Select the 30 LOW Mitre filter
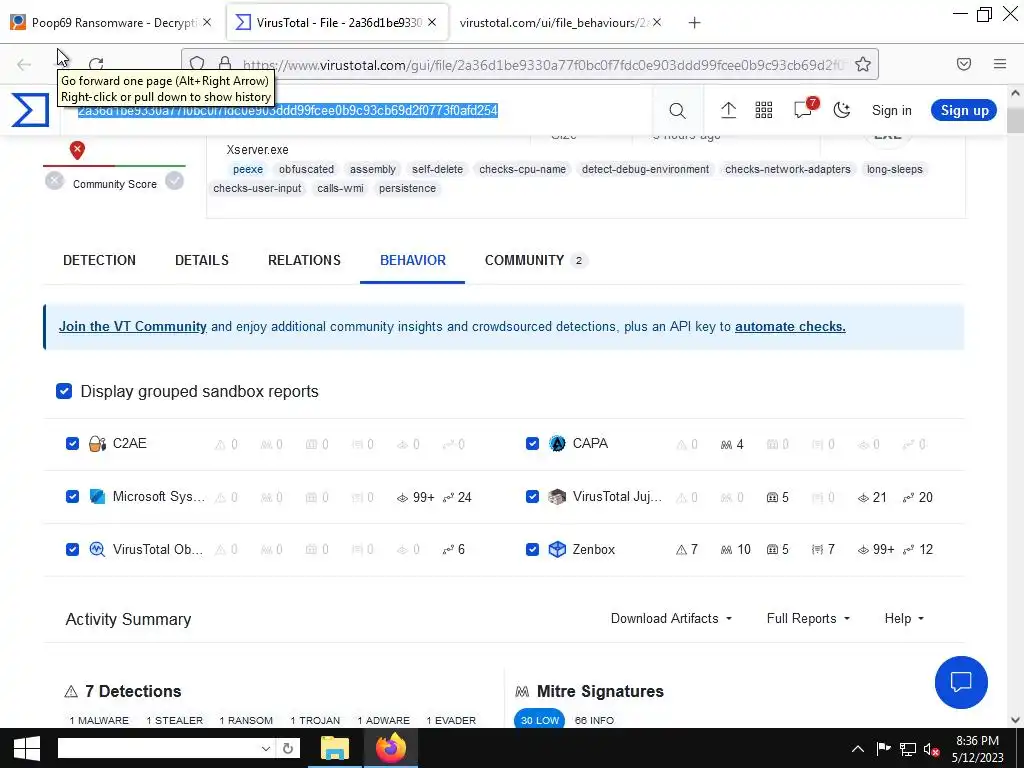The height and width of the screenshot is (768, 1024). [539, 720]
